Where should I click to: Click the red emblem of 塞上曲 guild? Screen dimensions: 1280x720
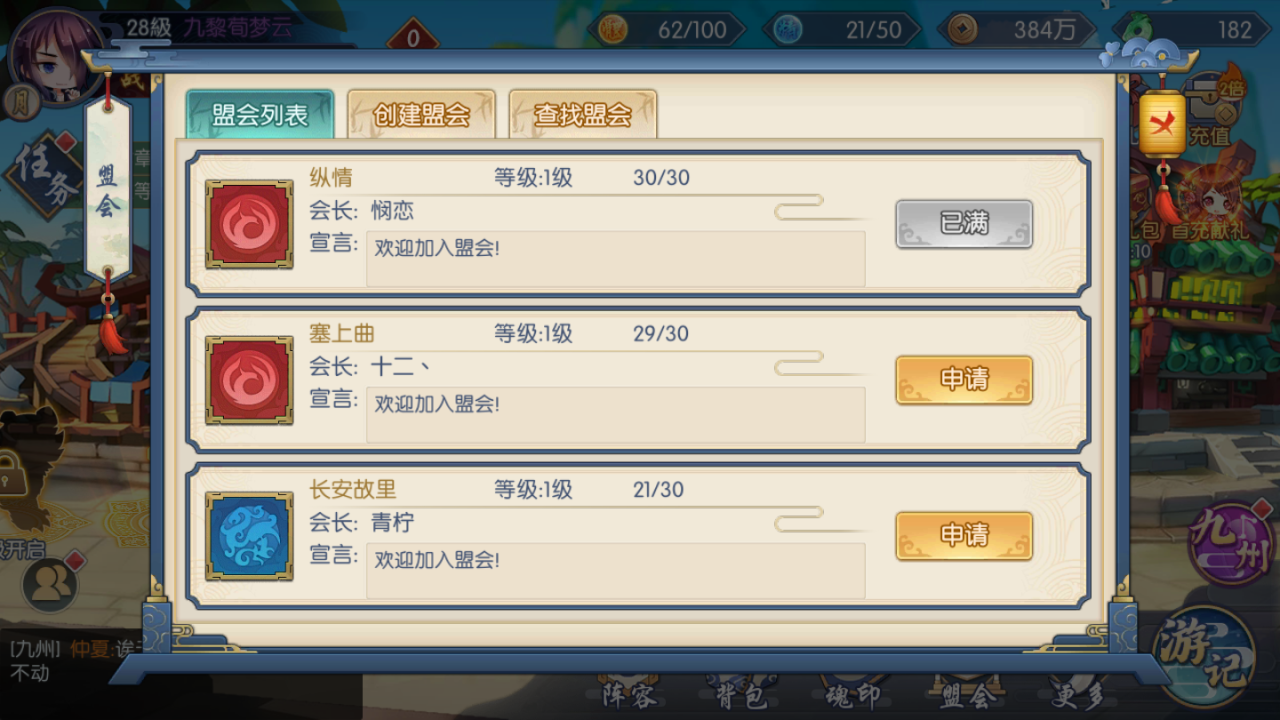pyautogui.click(x=249, y=380)
